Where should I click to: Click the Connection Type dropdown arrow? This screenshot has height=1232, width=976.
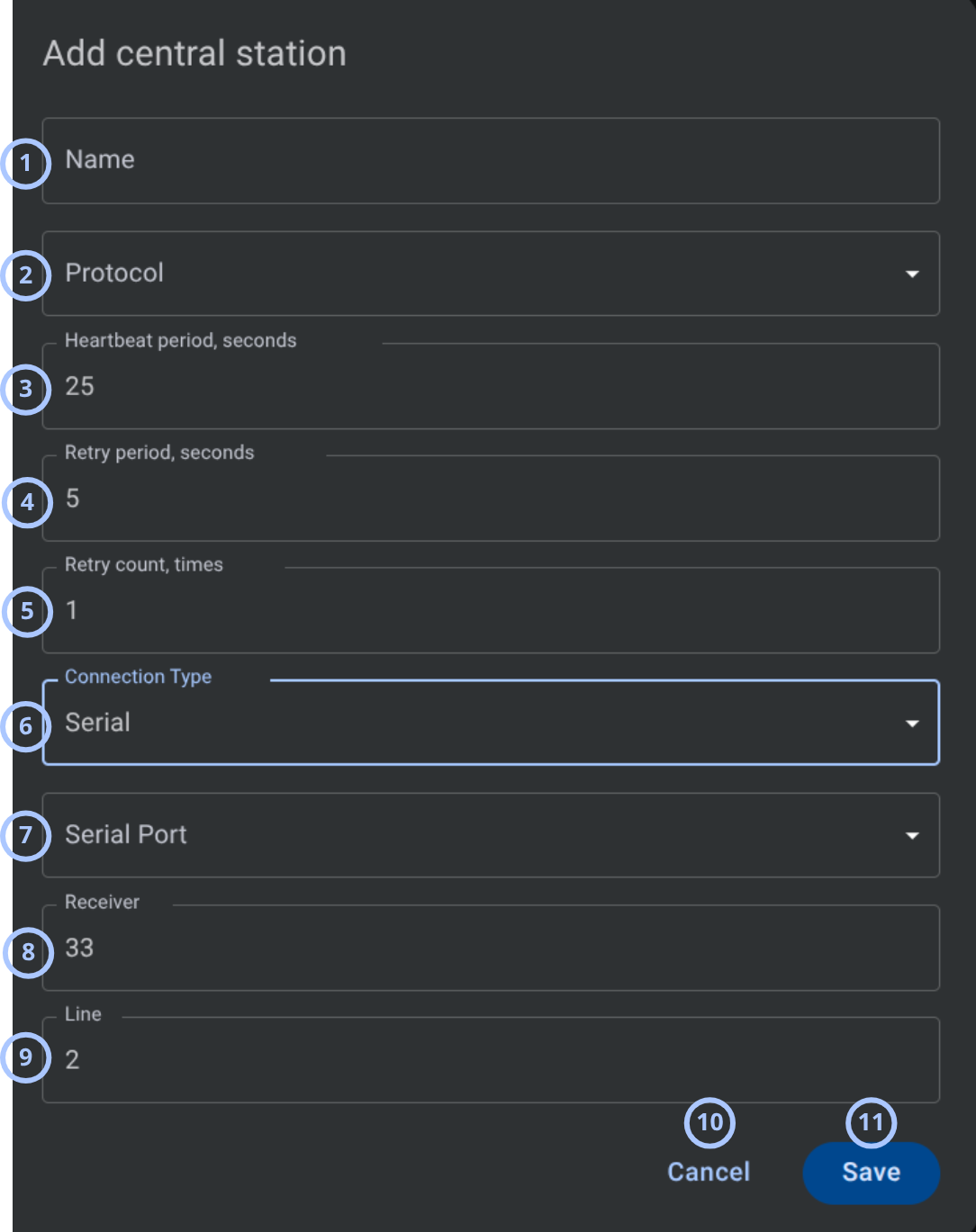point(912,724)
